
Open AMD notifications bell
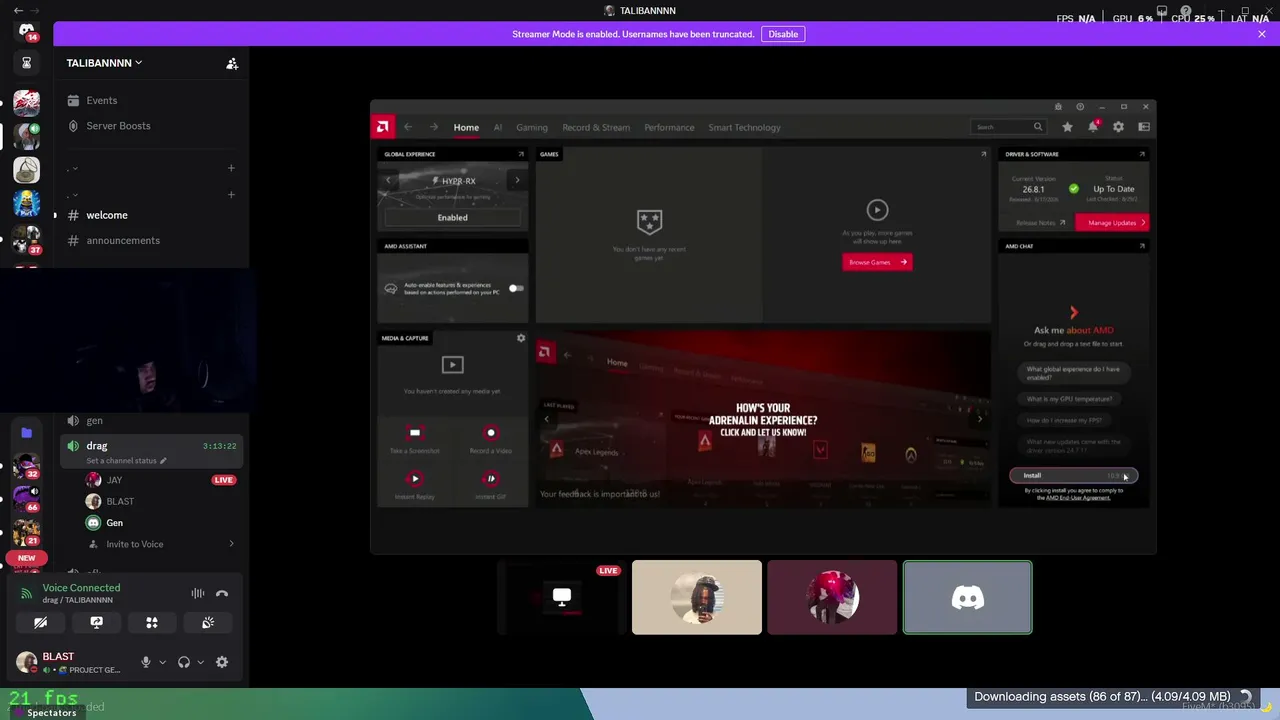tap(1093, 127)
